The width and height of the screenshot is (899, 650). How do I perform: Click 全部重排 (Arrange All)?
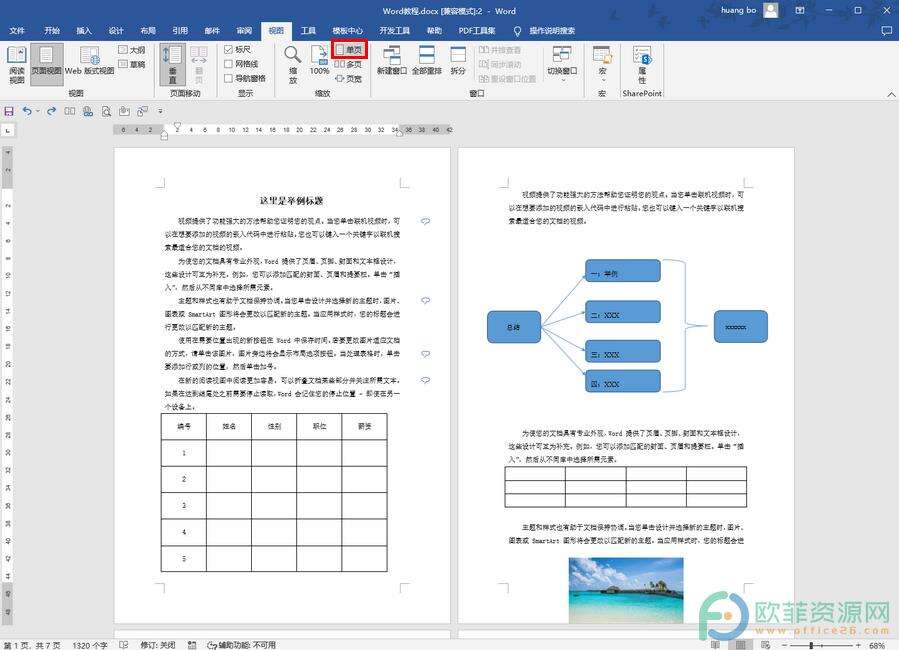pos(427,60)
